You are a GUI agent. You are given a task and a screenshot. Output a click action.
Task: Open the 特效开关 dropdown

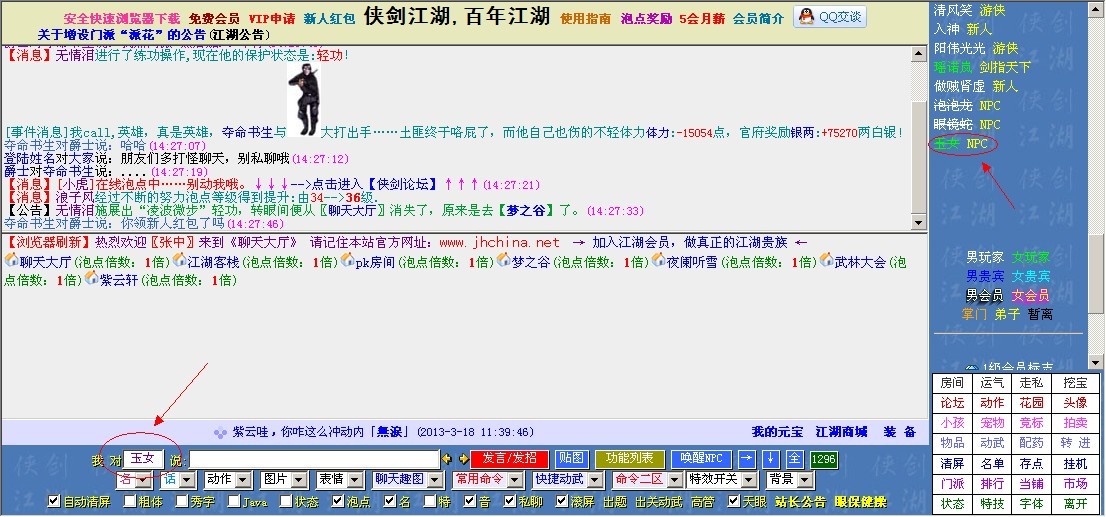pyautogui.click(x=722, y=480)
